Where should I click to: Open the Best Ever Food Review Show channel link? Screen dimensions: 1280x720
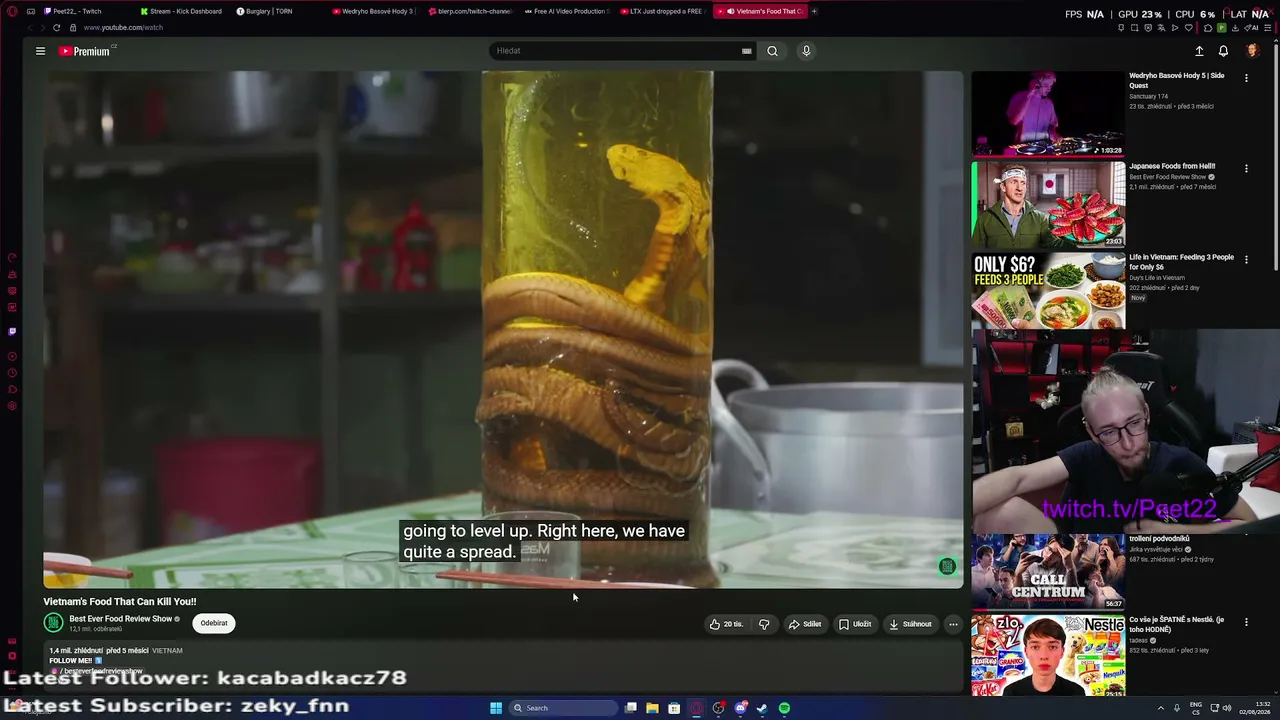(121, 619)
